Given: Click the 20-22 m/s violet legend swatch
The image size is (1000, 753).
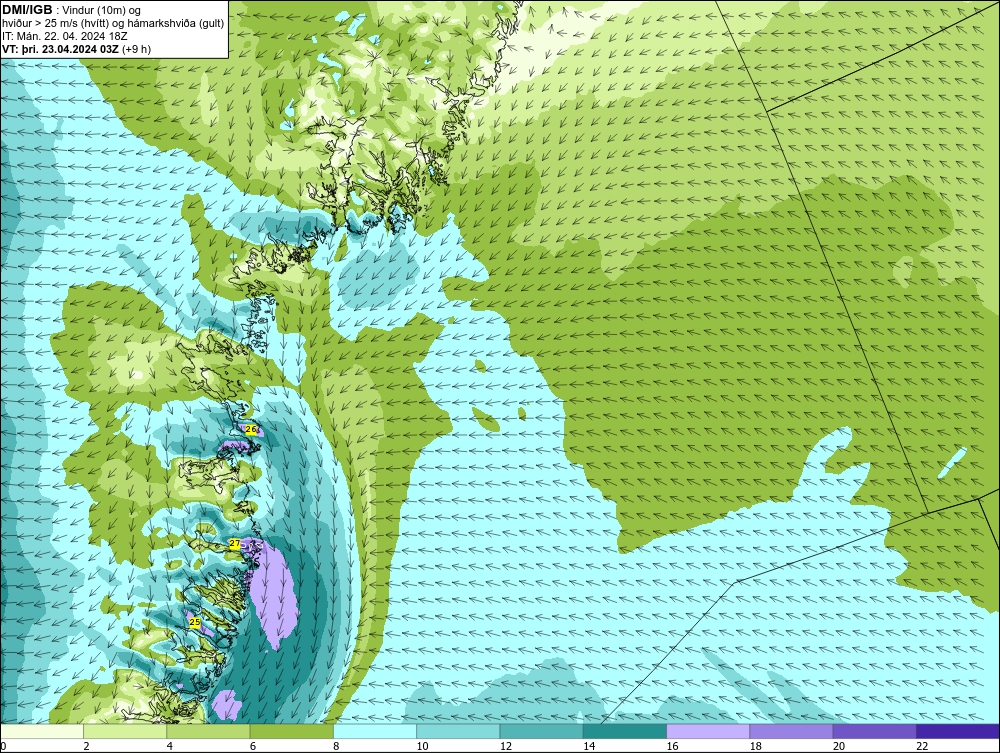Looking at the screenshot, I should click(874, 731).
